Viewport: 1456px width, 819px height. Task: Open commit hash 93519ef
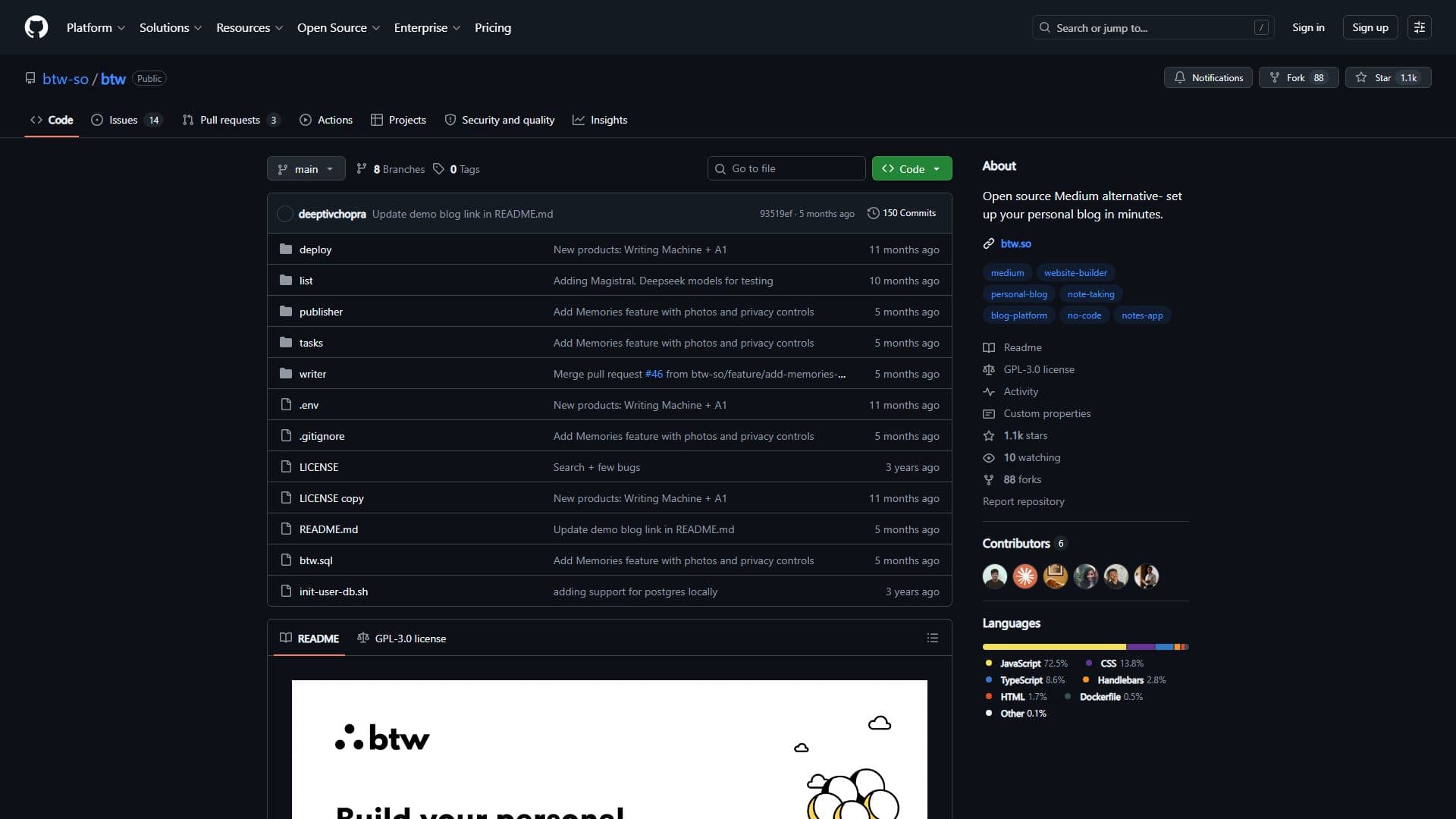coord(776,214)
